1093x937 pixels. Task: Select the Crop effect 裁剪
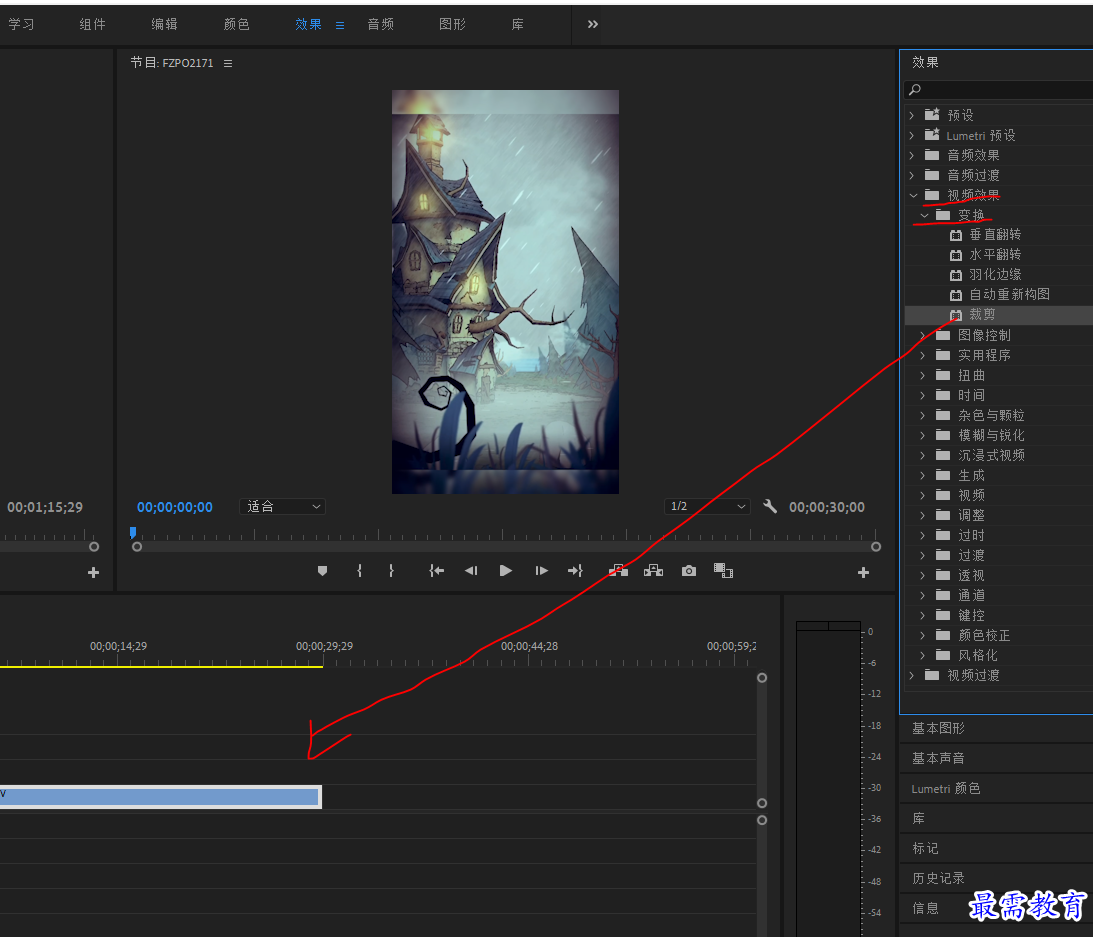point(982,315)
